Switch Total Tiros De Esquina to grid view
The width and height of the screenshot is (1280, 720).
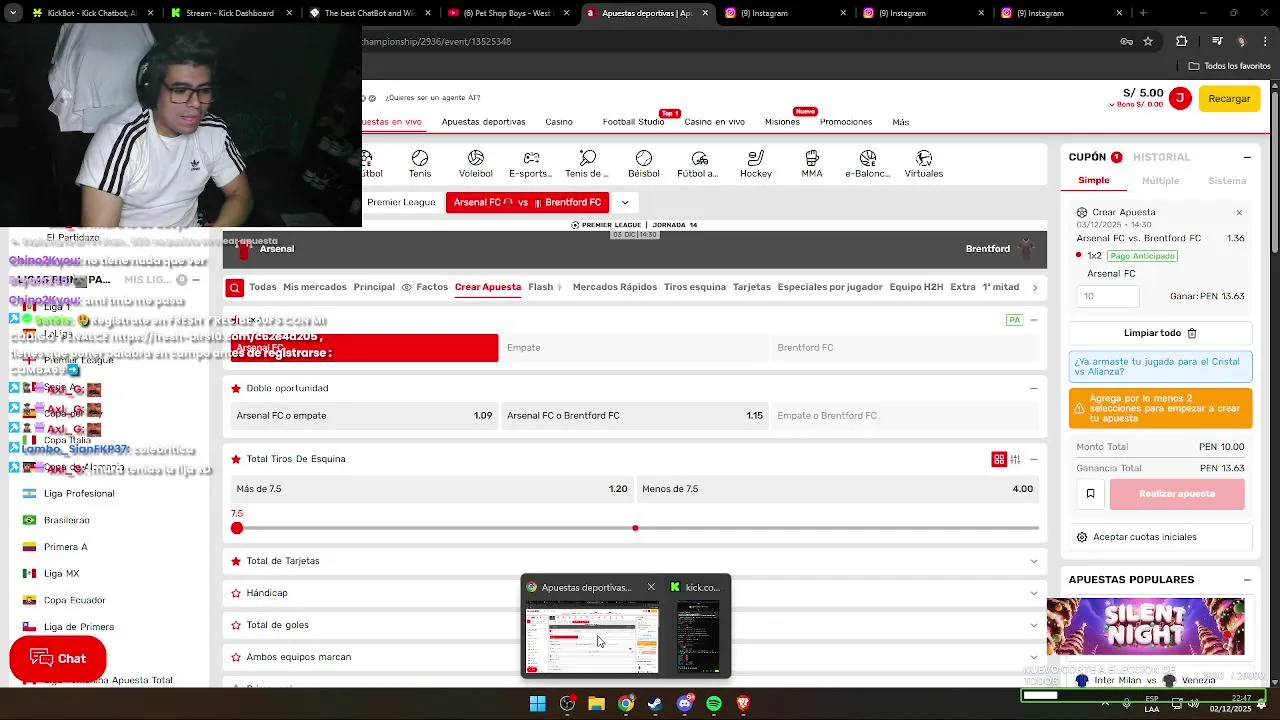[x=999, y=459]
